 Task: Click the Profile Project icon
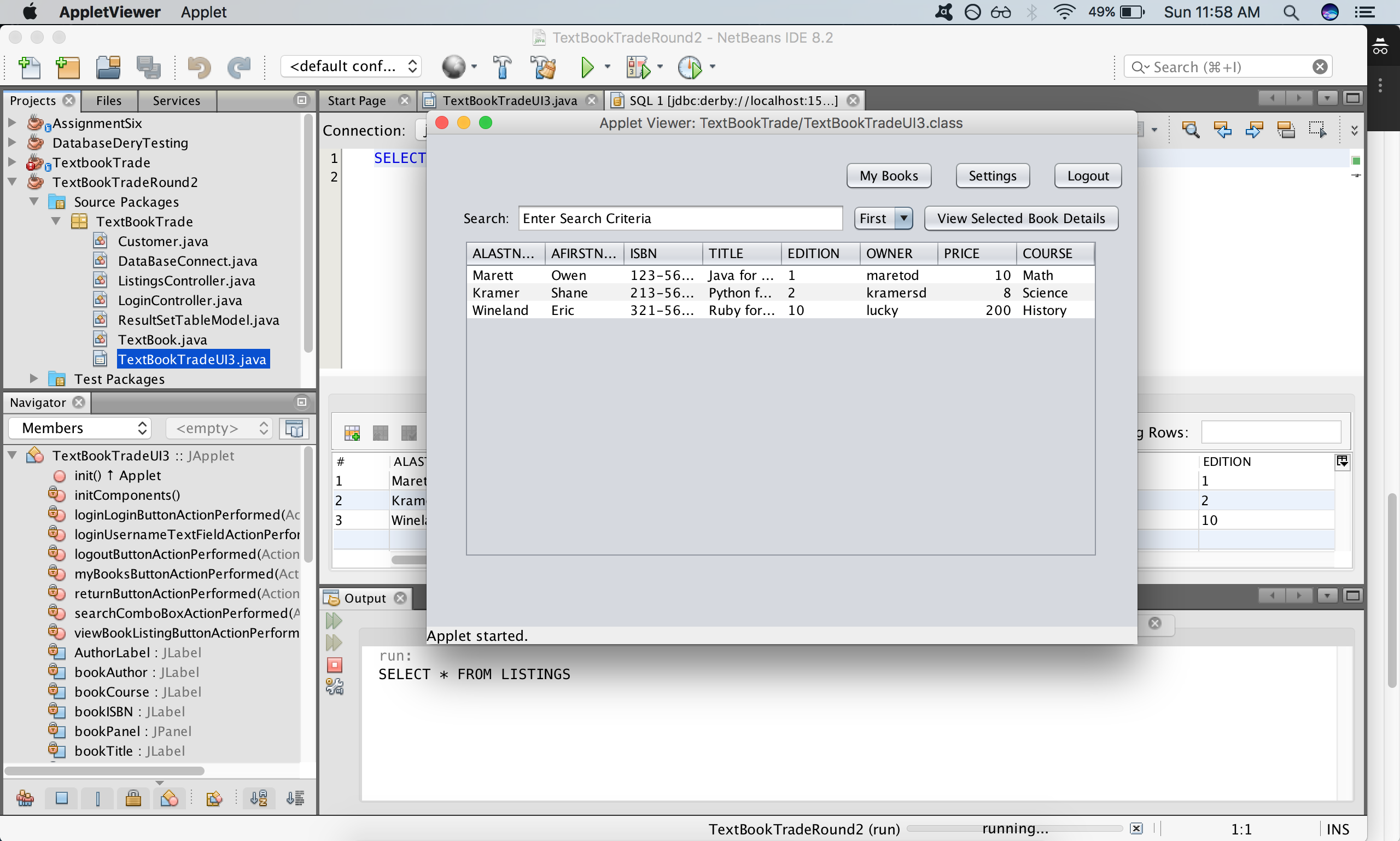click(689, 67)
